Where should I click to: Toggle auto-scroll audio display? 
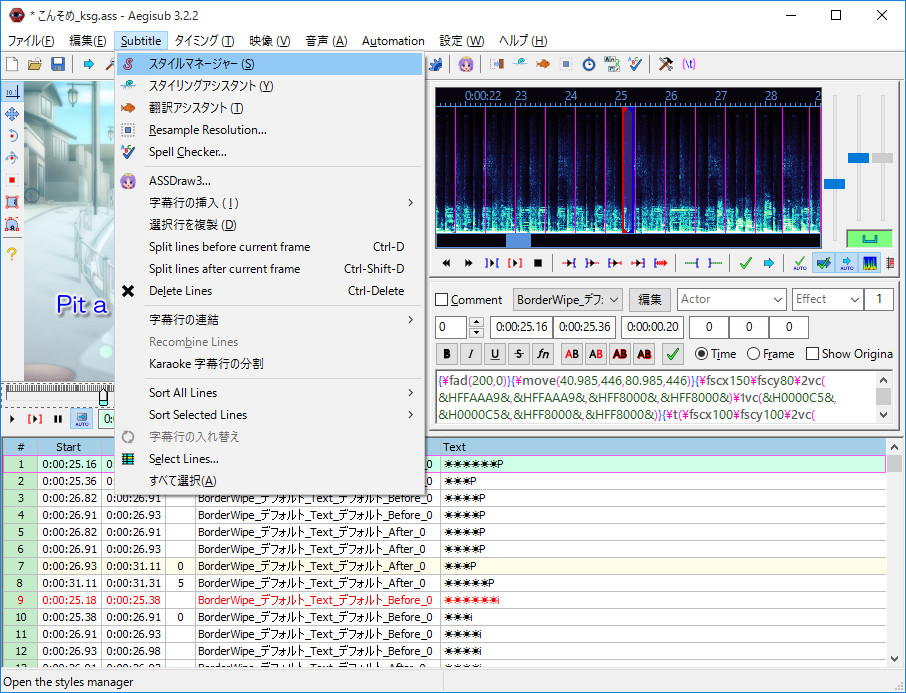846,264
